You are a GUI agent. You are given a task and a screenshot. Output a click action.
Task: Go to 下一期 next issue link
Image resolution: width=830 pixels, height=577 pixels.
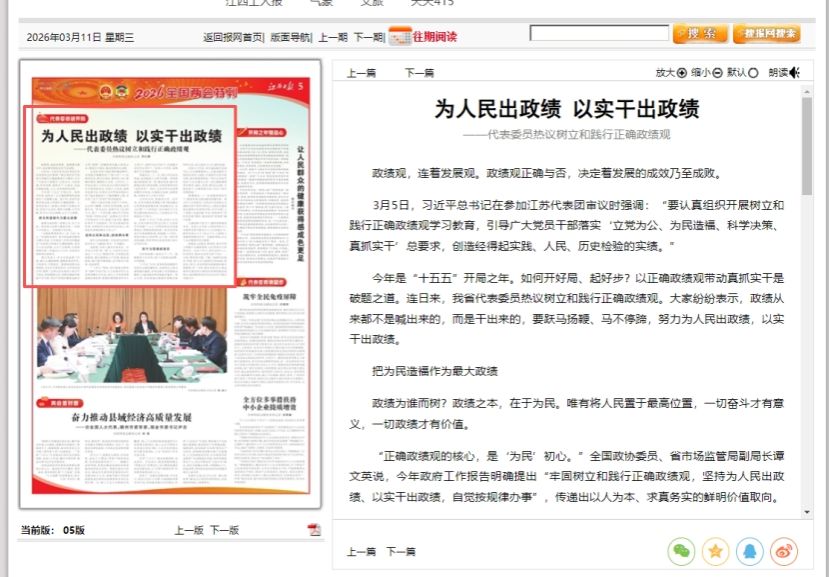pos(367,37)
